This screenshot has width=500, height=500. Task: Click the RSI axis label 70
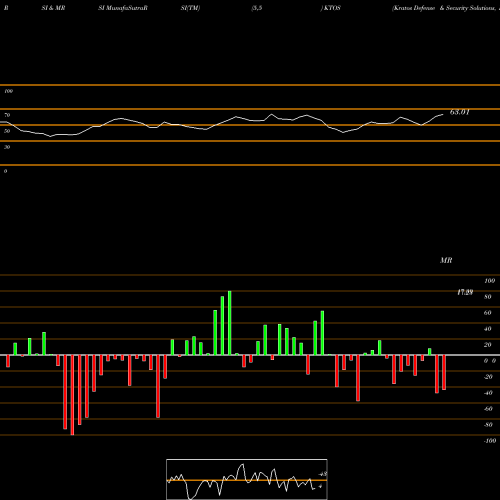7,115
